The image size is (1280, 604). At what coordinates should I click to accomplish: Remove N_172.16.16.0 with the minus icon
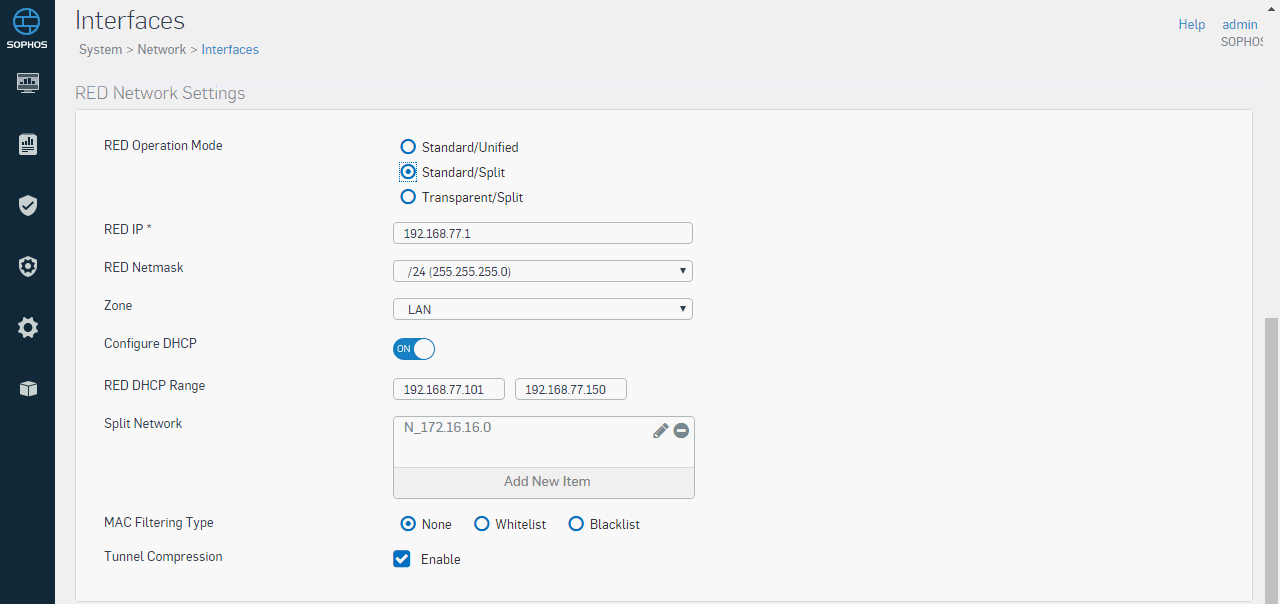tap(681, 431)
